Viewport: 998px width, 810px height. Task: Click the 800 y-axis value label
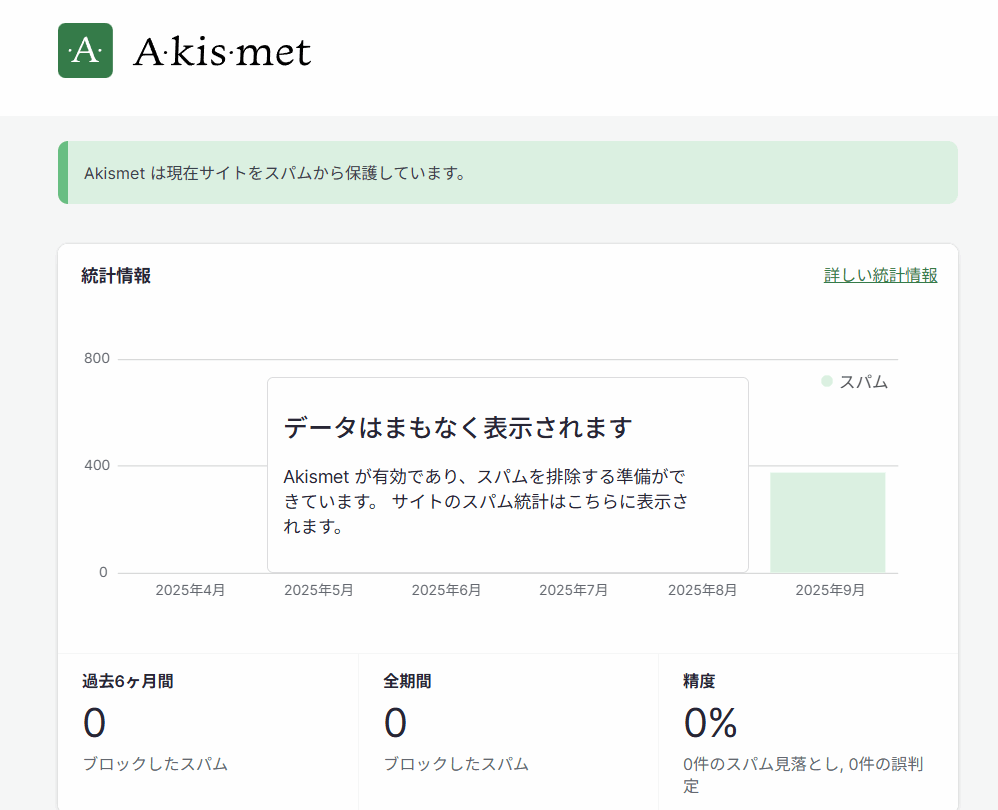click(97, 358)
